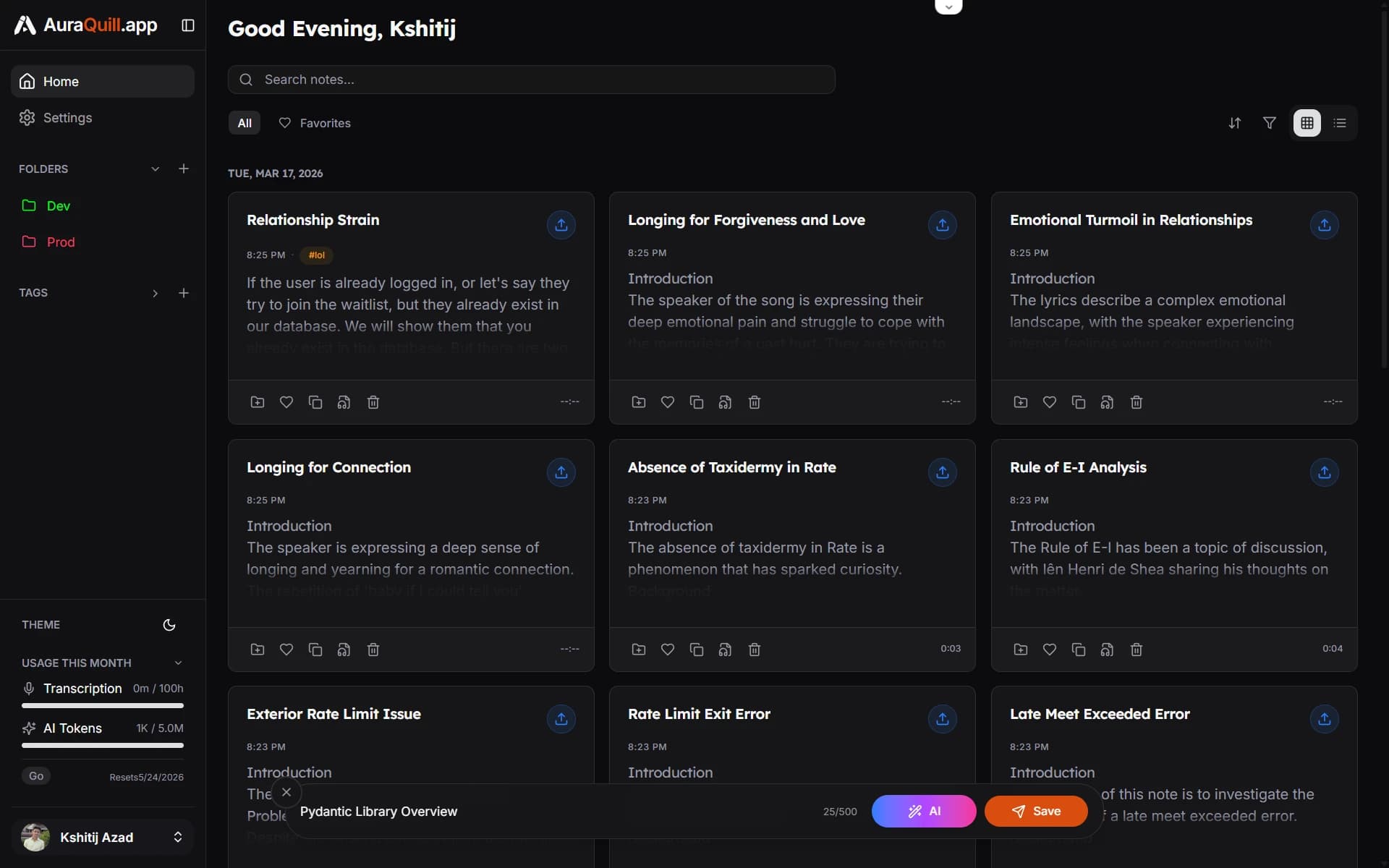Upload Relationship Strain note via share icon
Viewport: 1389px width, 868px height.
click(561, 225)
